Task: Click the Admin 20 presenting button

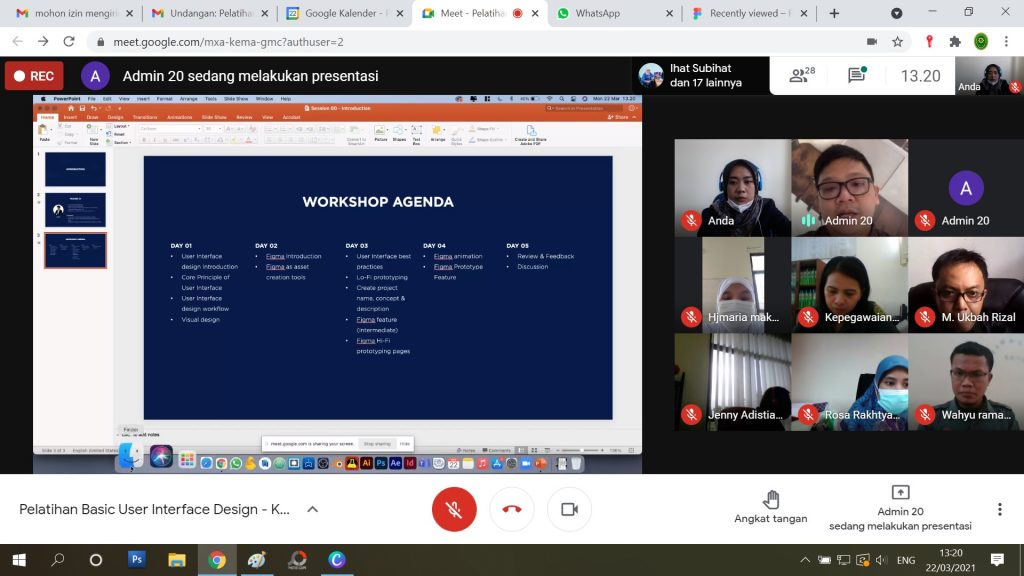Action: click(900, 508)
